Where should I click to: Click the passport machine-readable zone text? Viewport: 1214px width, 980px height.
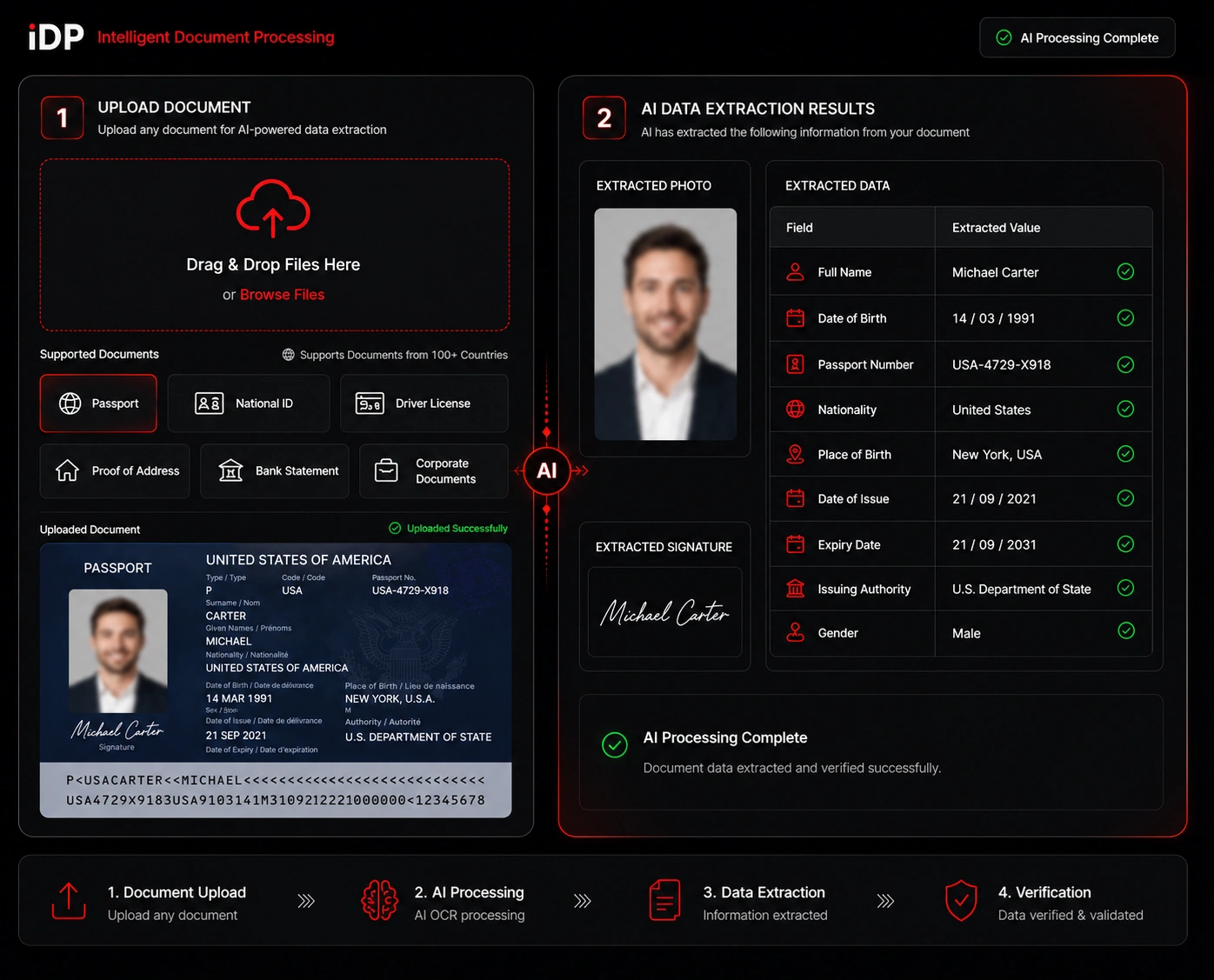tap(276, 790)
